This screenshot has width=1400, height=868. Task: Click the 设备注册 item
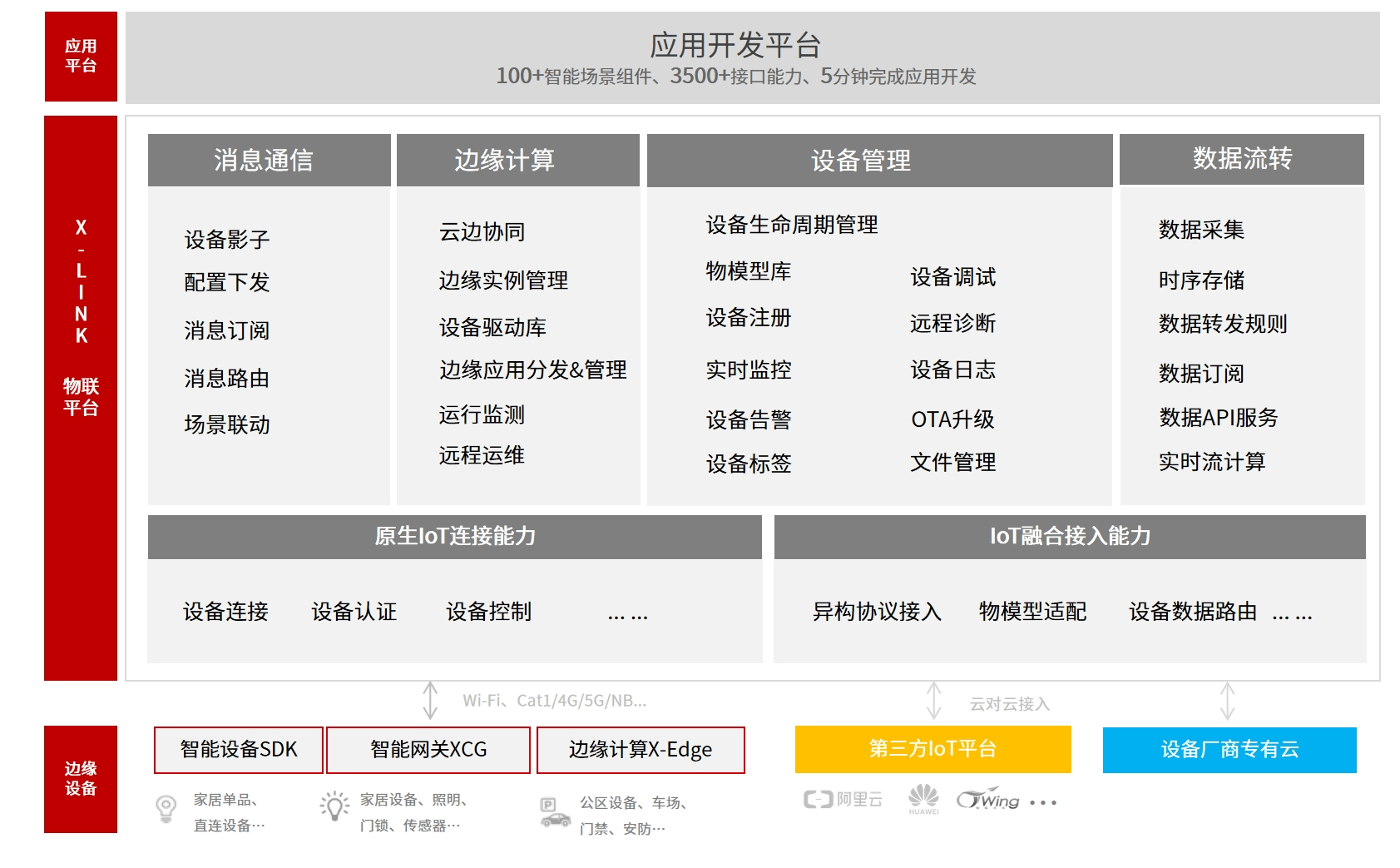tap(749, 318)
